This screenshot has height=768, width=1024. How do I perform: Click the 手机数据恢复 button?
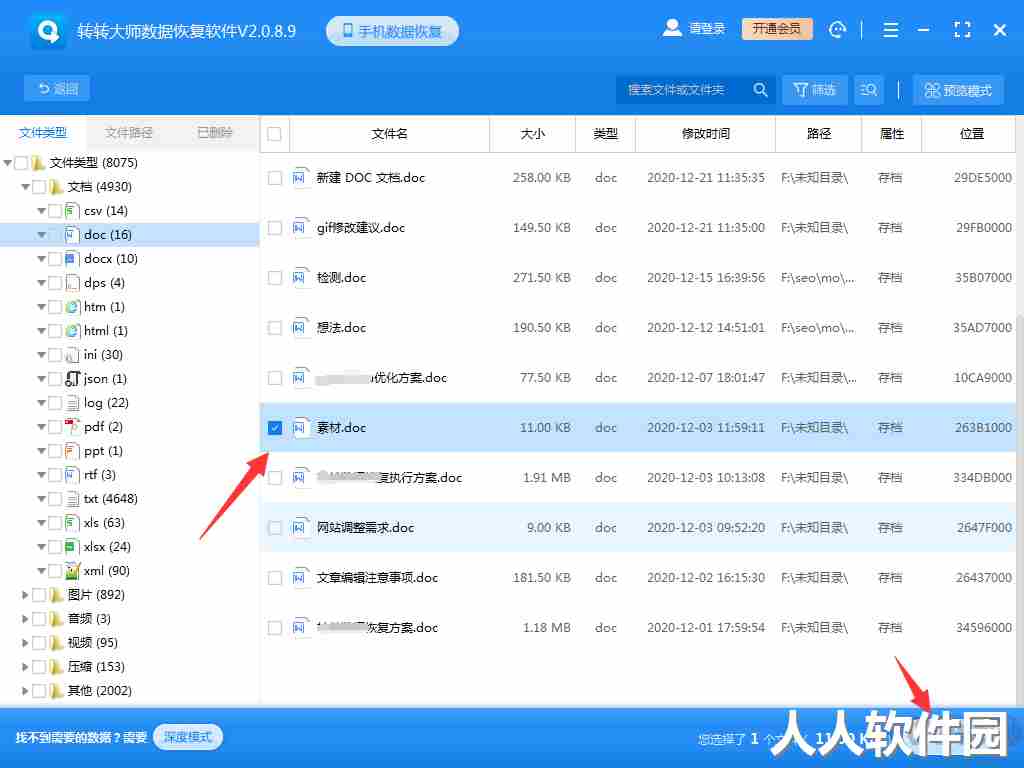[x=392, y=31]
